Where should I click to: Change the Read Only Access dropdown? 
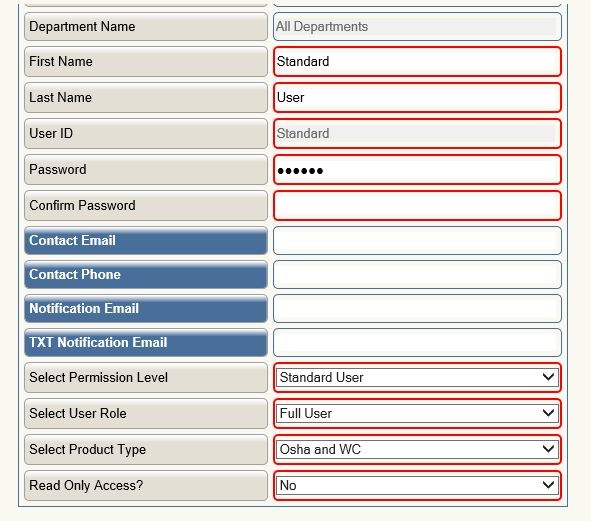click(417, 485)
